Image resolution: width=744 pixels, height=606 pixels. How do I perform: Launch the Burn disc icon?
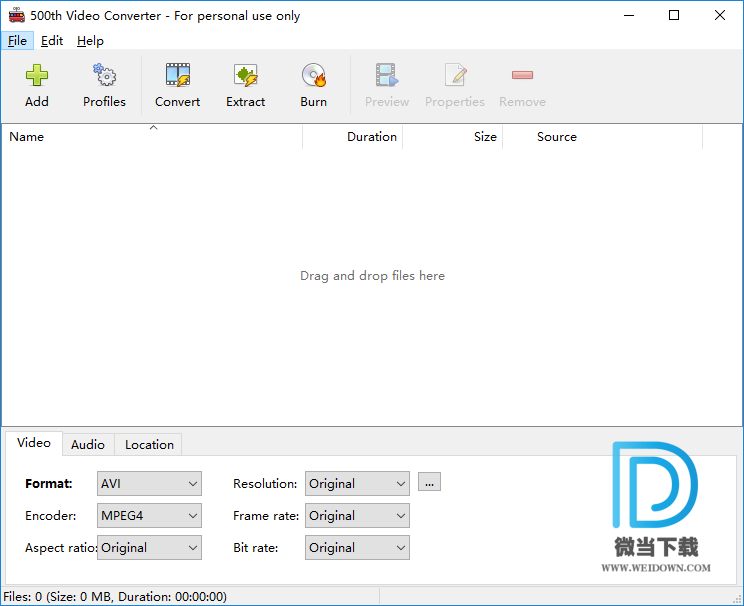pyautogui.click(x=314, y=75)
